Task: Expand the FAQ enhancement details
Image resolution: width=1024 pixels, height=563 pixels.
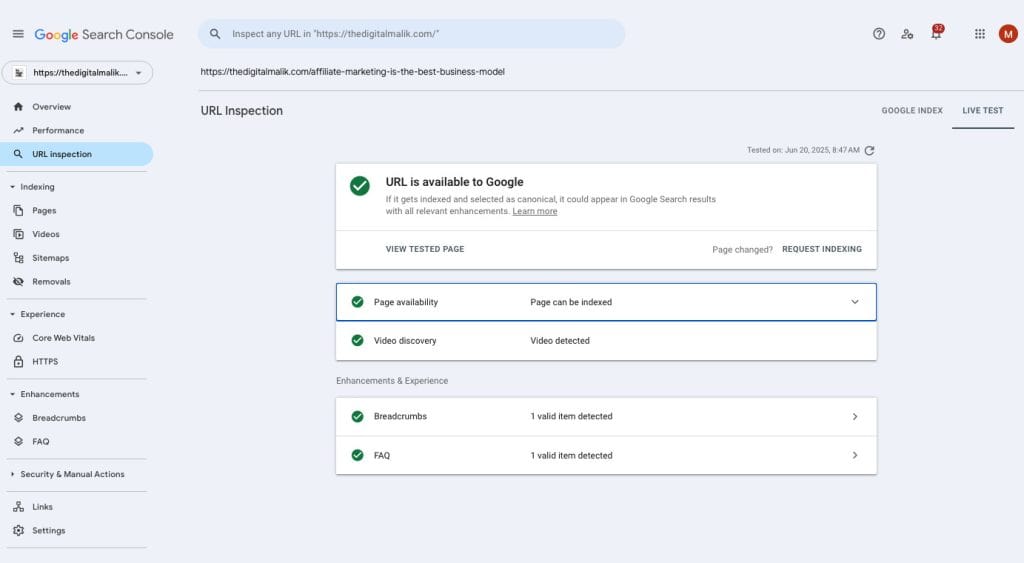Action: point(854,455)
